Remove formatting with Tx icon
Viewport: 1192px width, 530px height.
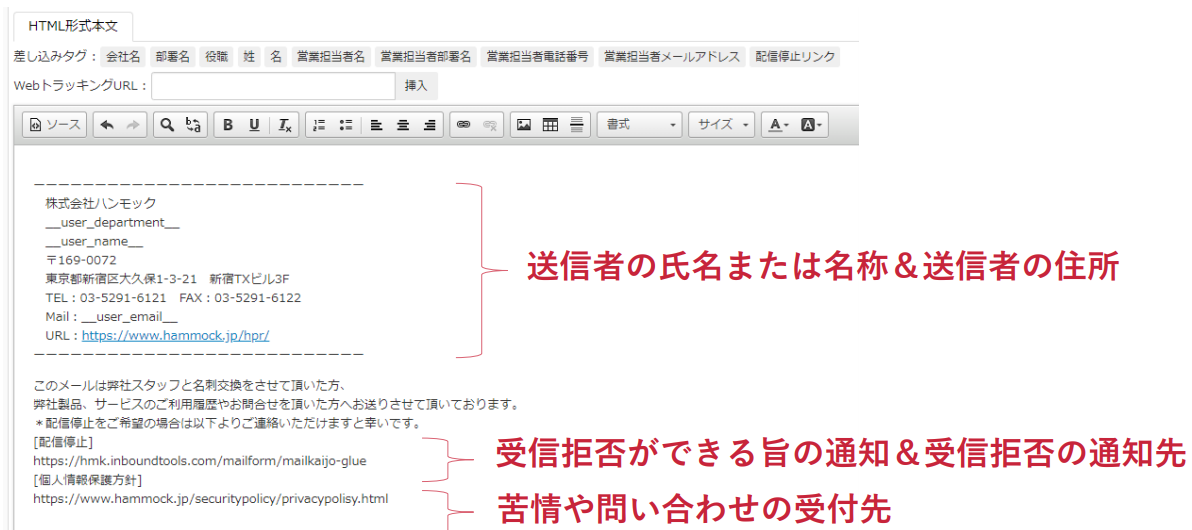point(284,125)
